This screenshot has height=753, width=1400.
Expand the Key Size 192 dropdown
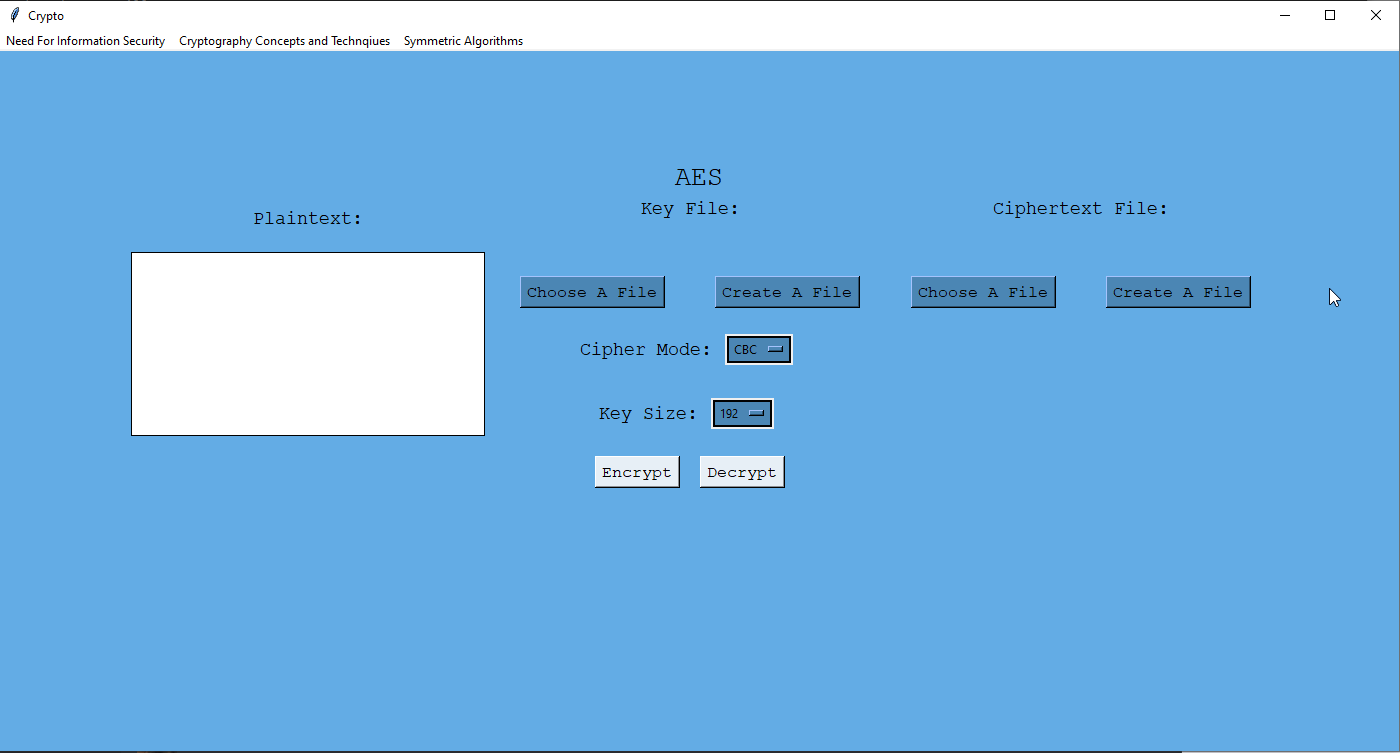pos(742,413)
